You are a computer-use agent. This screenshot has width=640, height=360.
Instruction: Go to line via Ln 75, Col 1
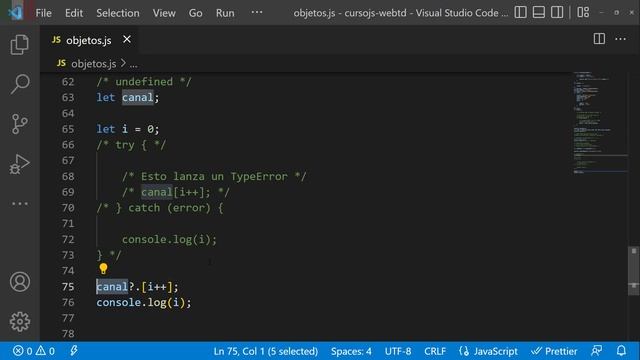click(265, 351)
